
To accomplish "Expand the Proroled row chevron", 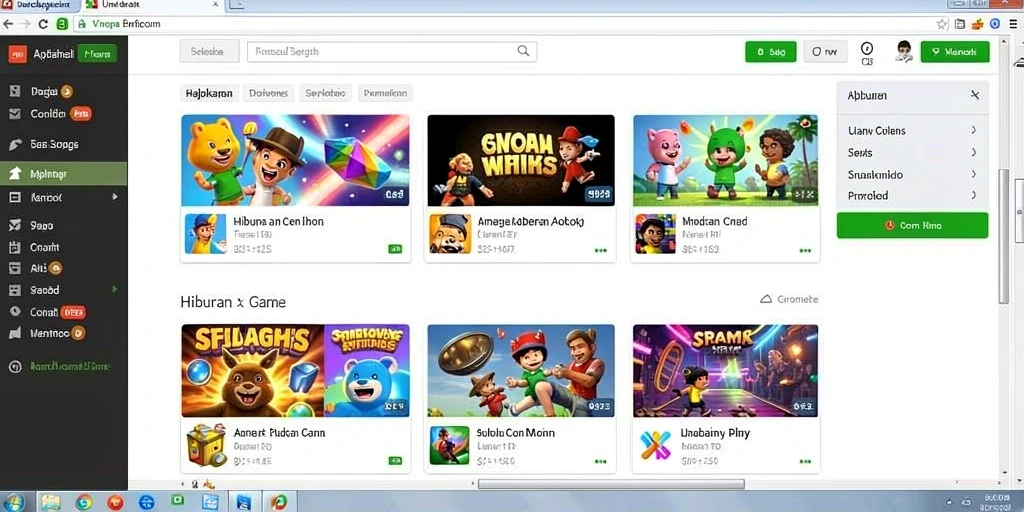I will [973, 195].
